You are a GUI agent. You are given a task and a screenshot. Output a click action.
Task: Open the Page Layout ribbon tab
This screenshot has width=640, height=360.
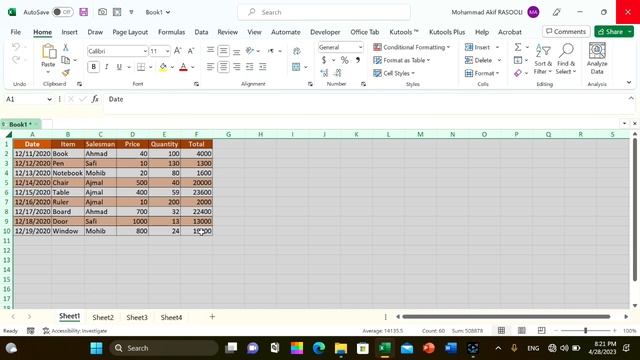click(x=130, y=32)
